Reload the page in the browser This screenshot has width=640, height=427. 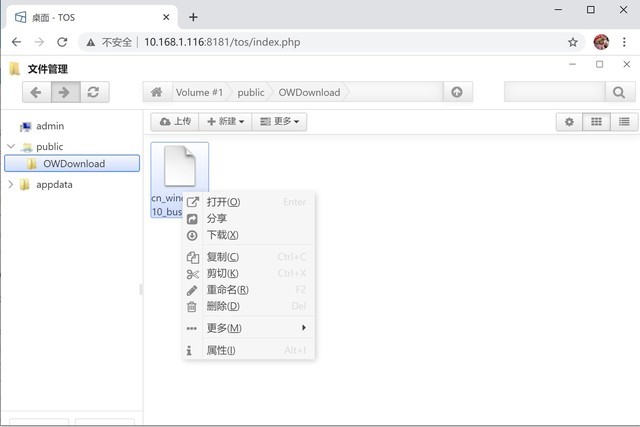[x=62, y=42]
